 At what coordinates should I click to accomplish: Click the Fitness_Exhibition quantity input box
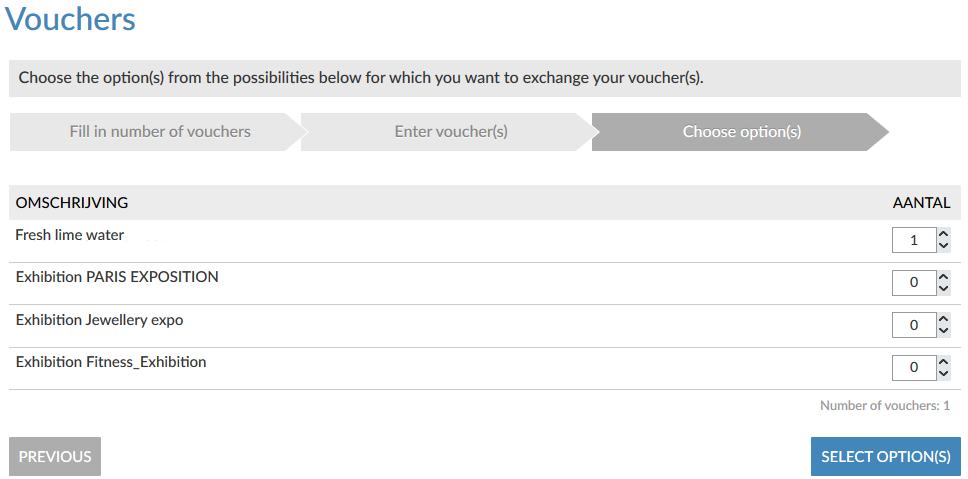914,368
